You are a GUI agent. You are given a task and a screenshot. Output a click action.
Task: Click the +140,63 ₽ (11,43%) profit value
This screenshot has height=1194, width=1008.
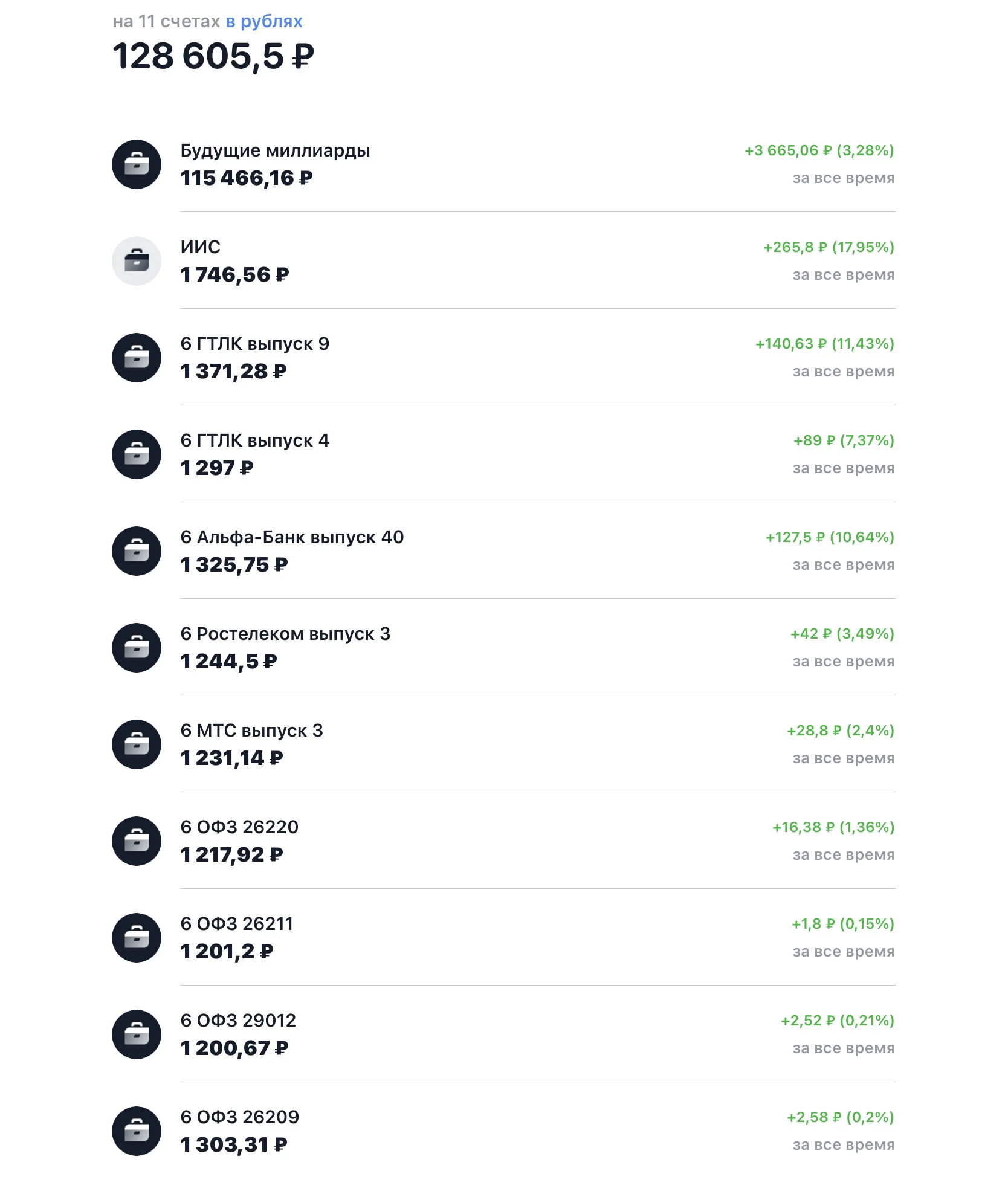[x=824, y=344]
